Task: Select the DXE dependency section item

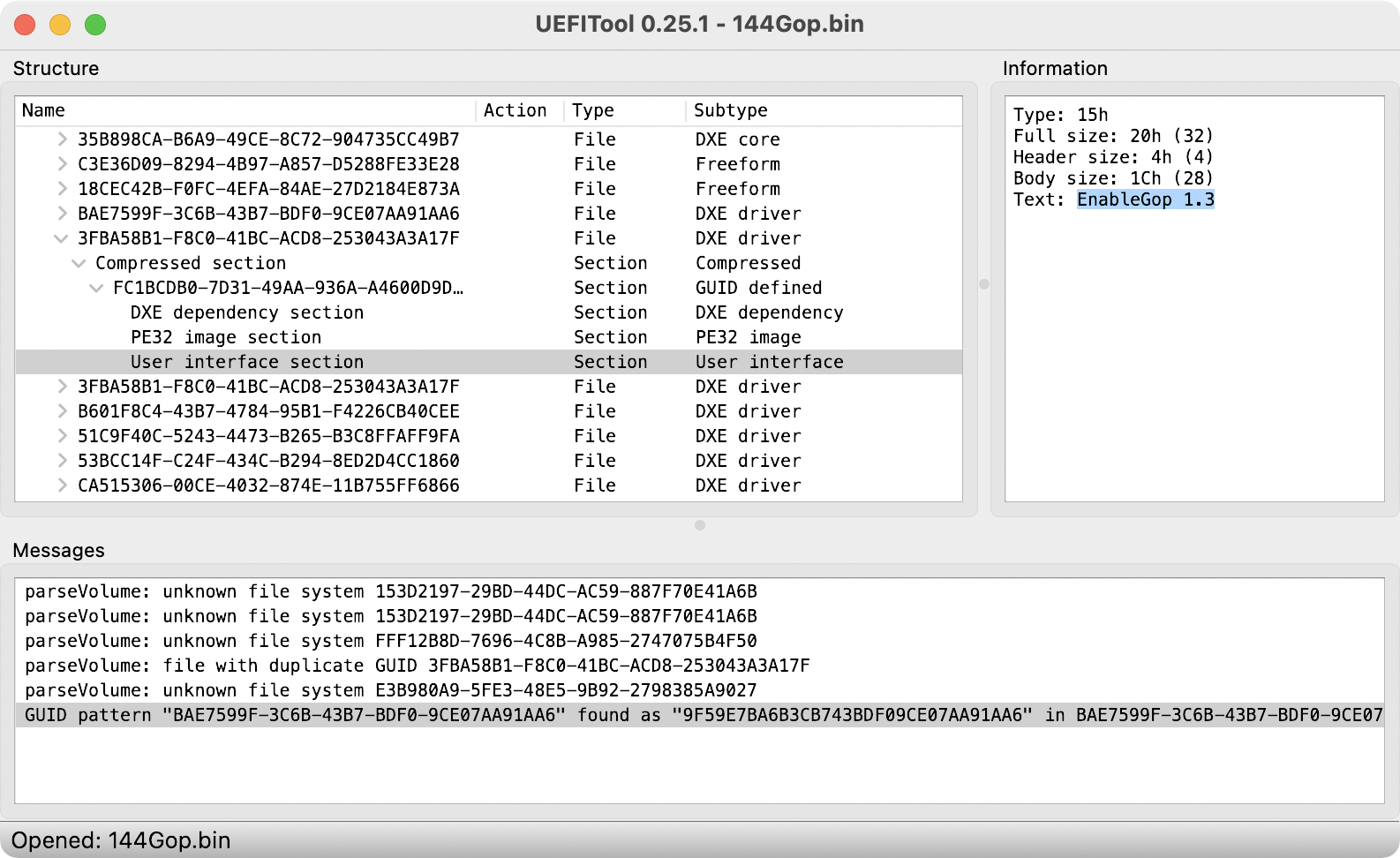Action: coord(247,312)
